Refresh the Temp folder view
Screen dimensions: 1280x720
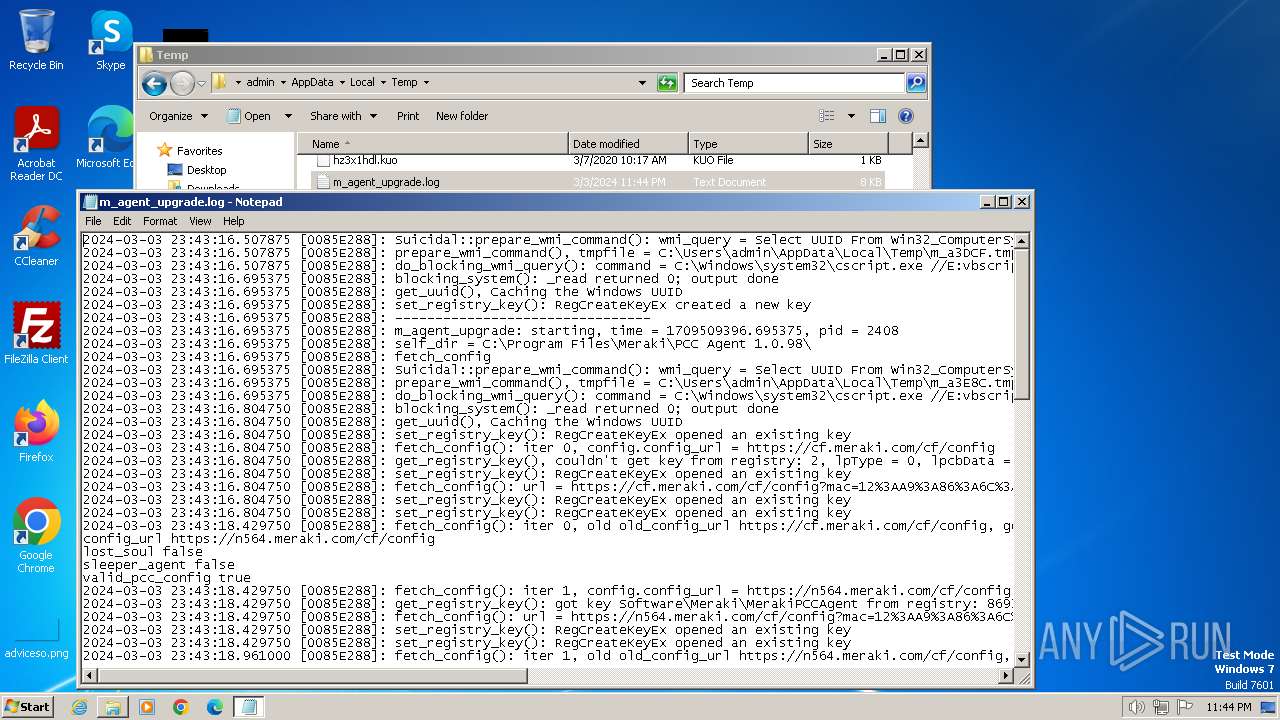(667, 83)
